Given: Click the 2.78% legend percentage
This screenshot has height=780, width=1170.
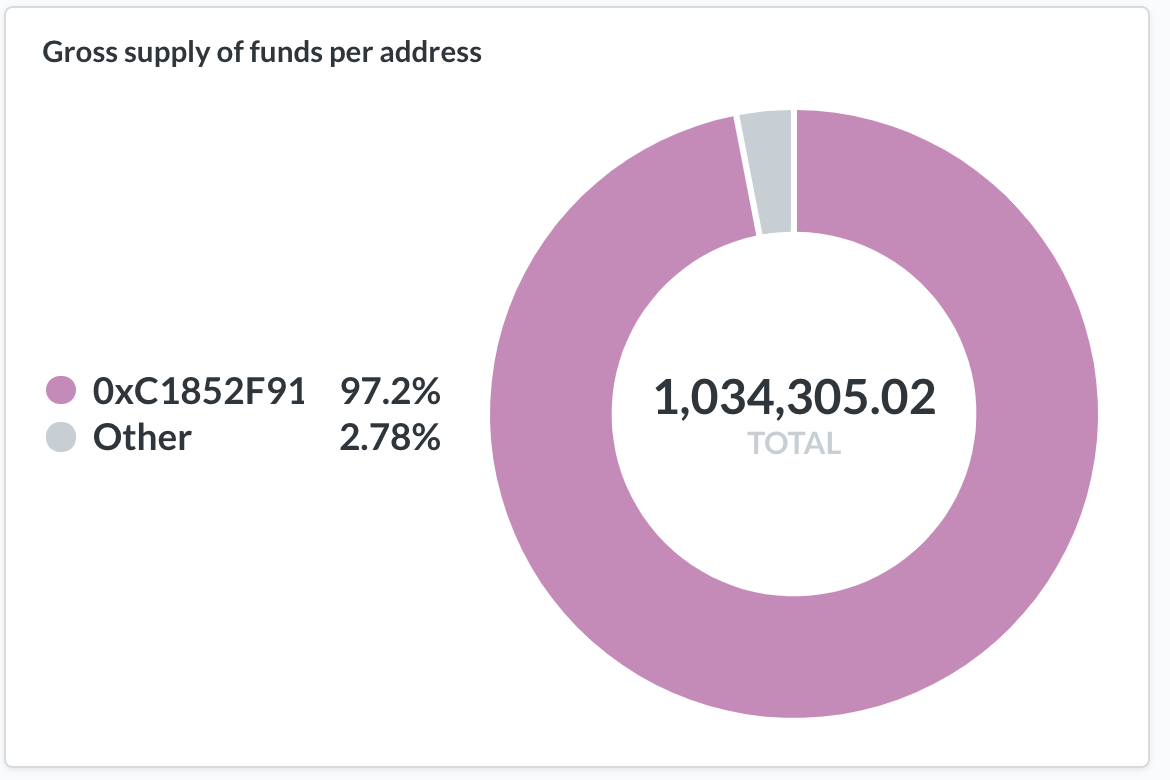Looking at the screenshot, I should (390, 437).
